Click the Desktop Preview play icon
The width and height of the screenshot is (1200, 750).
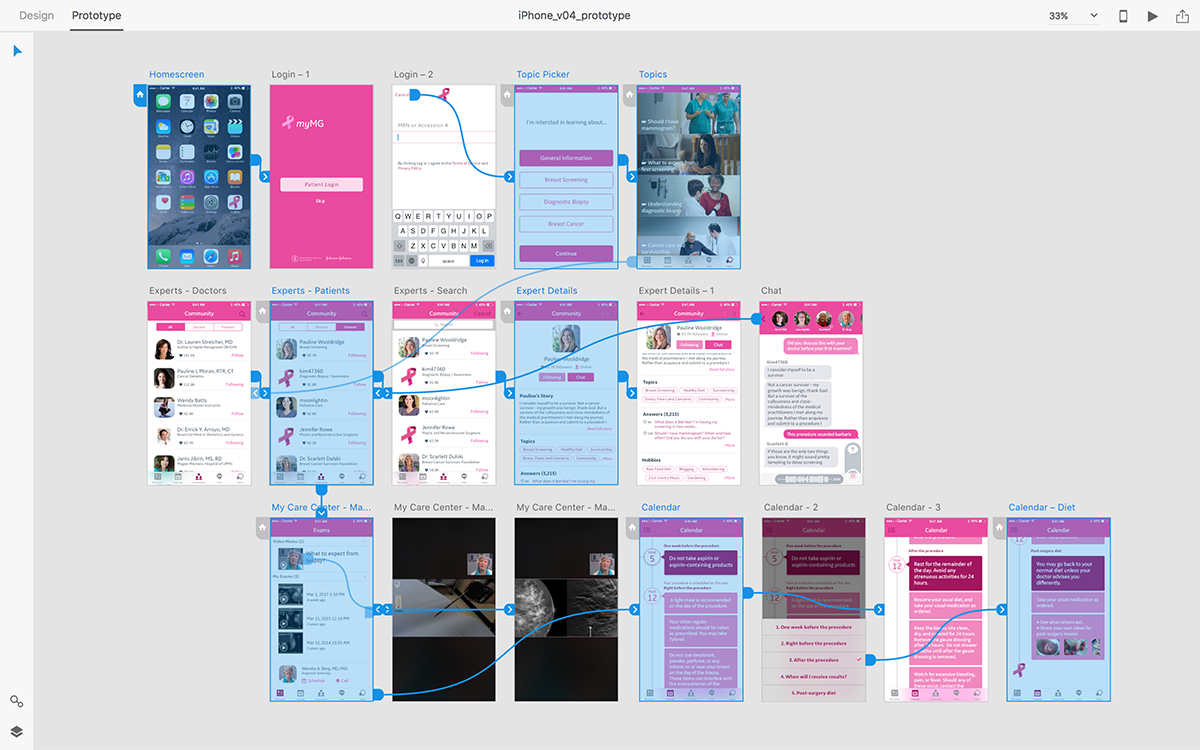click(x=1153, y=16)
